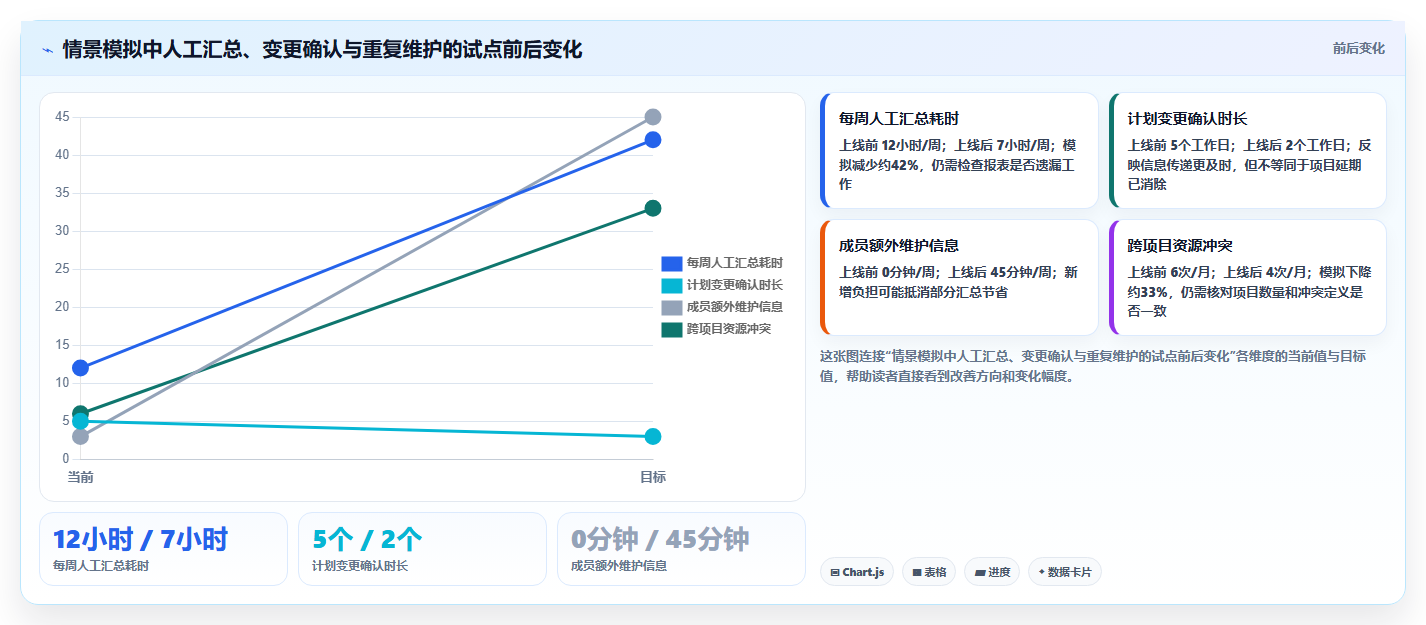Open the 跨项目资源冲突 info card heading
This screenshot has width=1426, height=625.
(1180, 245)
